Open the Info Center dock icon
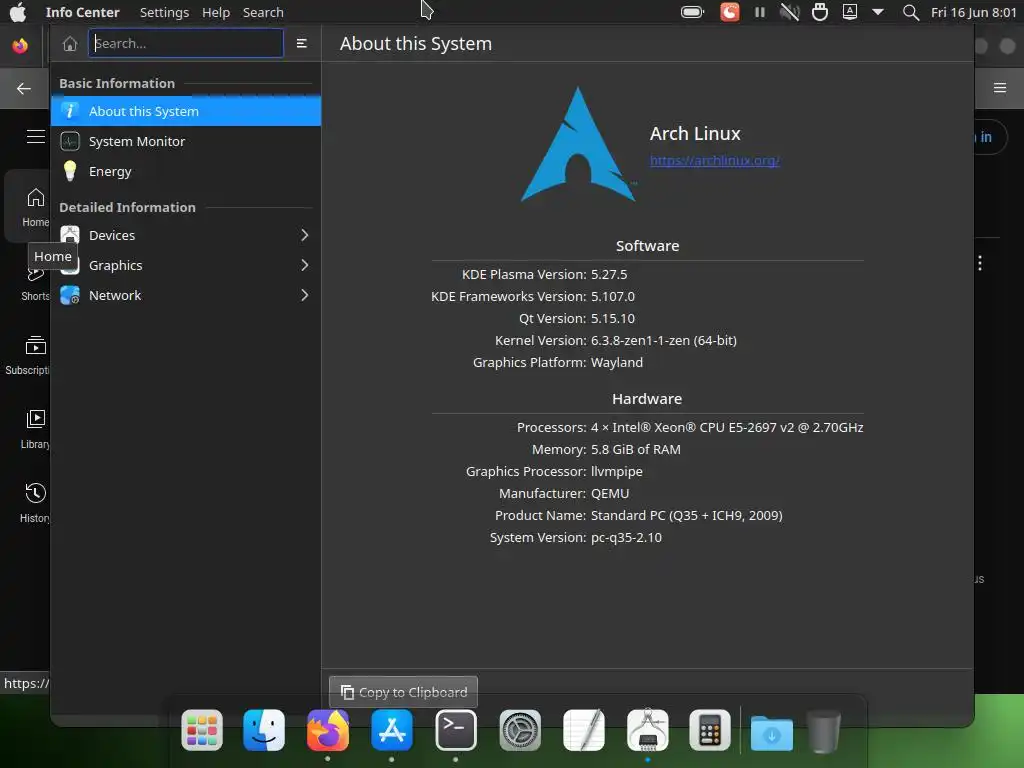The width and height of the screenshot is (1024, 768). pyautogui.click(x=647, y=730)
